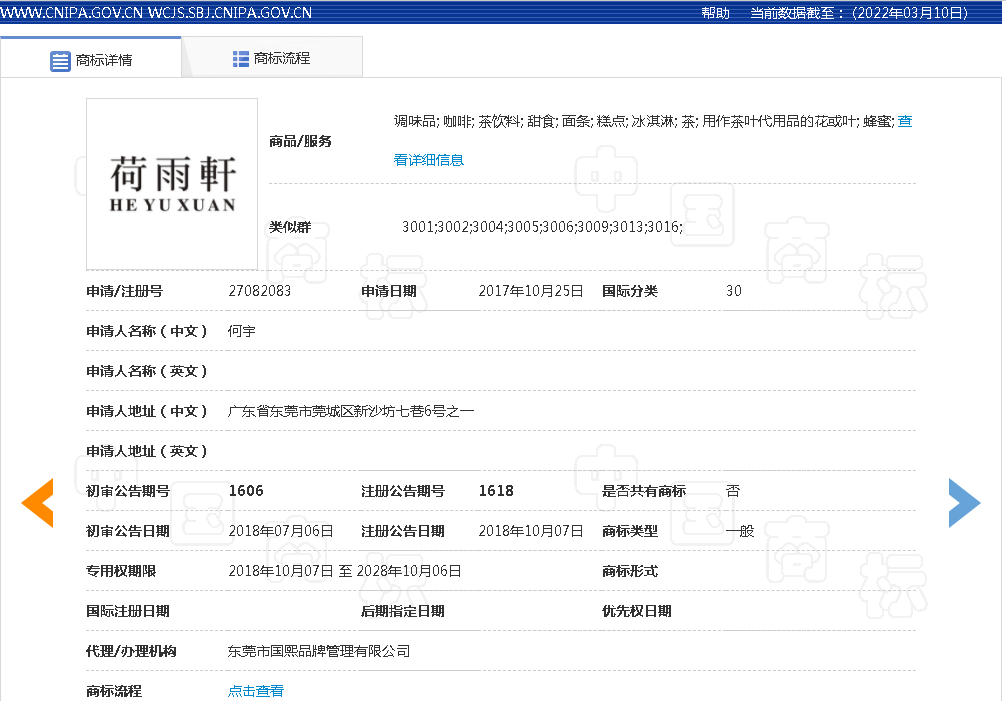Select the registration number 27082083

pyautogui.click(x=260, y=291)
